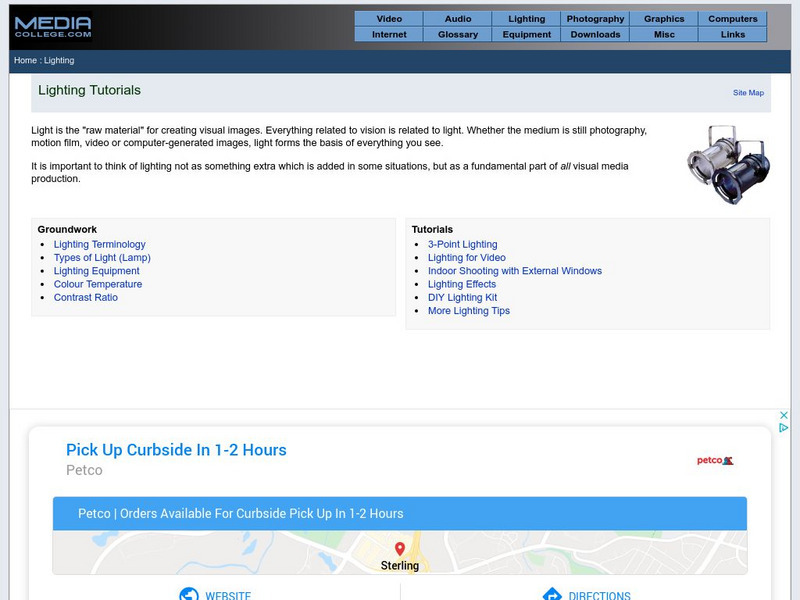The image size is (800, 600).
Task: Open the Misc menu item
Action: pos(664,35)
